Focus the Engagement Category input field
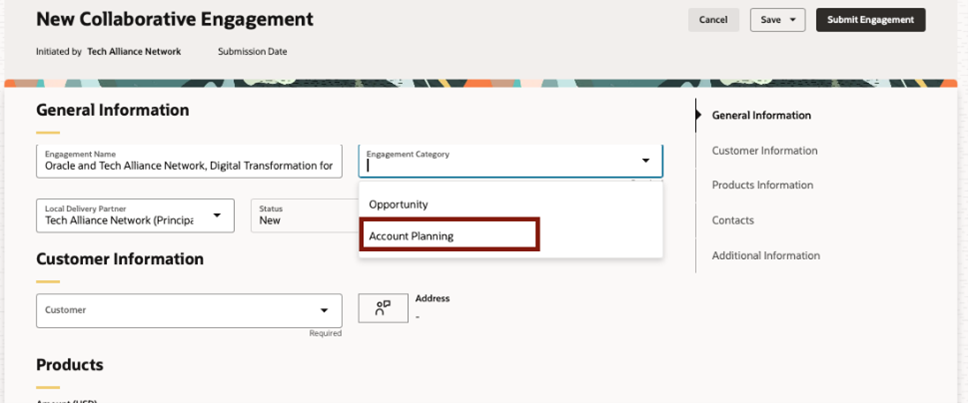The image size is (968, 403). [x=500, y=166]
